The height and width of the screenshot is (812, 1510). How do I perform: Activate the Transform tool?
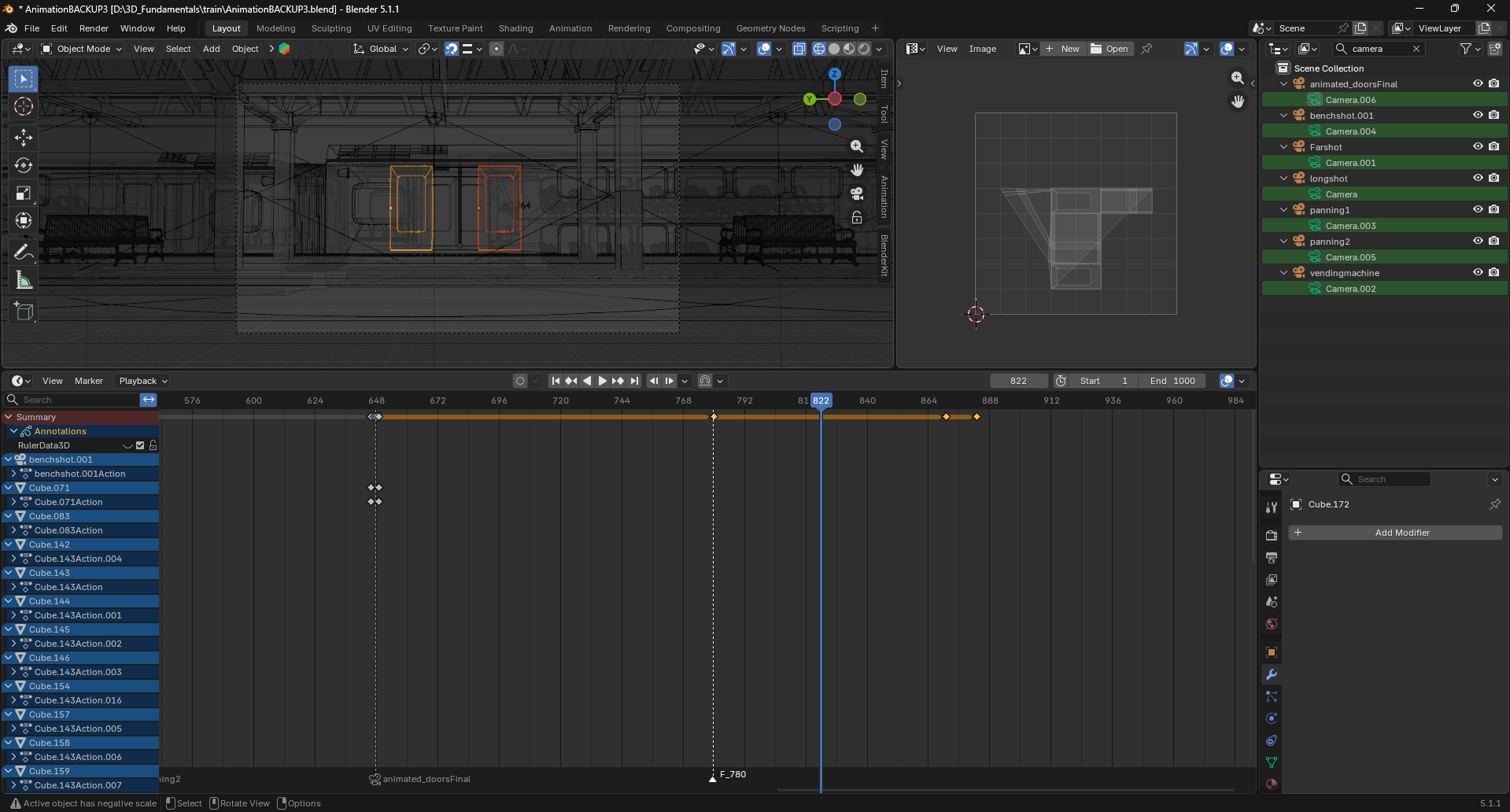click(x=24, y=221)
